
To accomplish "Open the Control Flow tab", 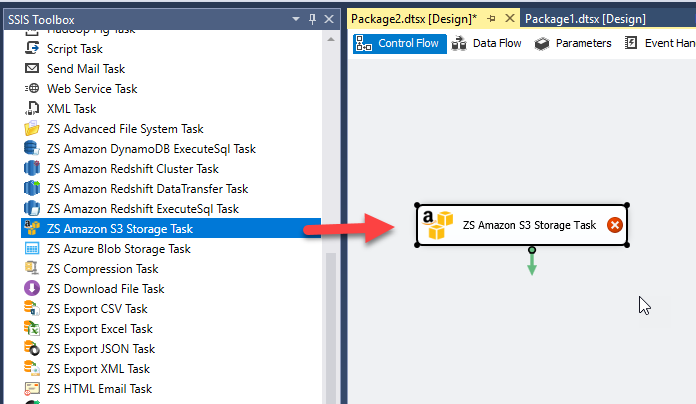I will [399, 44].
